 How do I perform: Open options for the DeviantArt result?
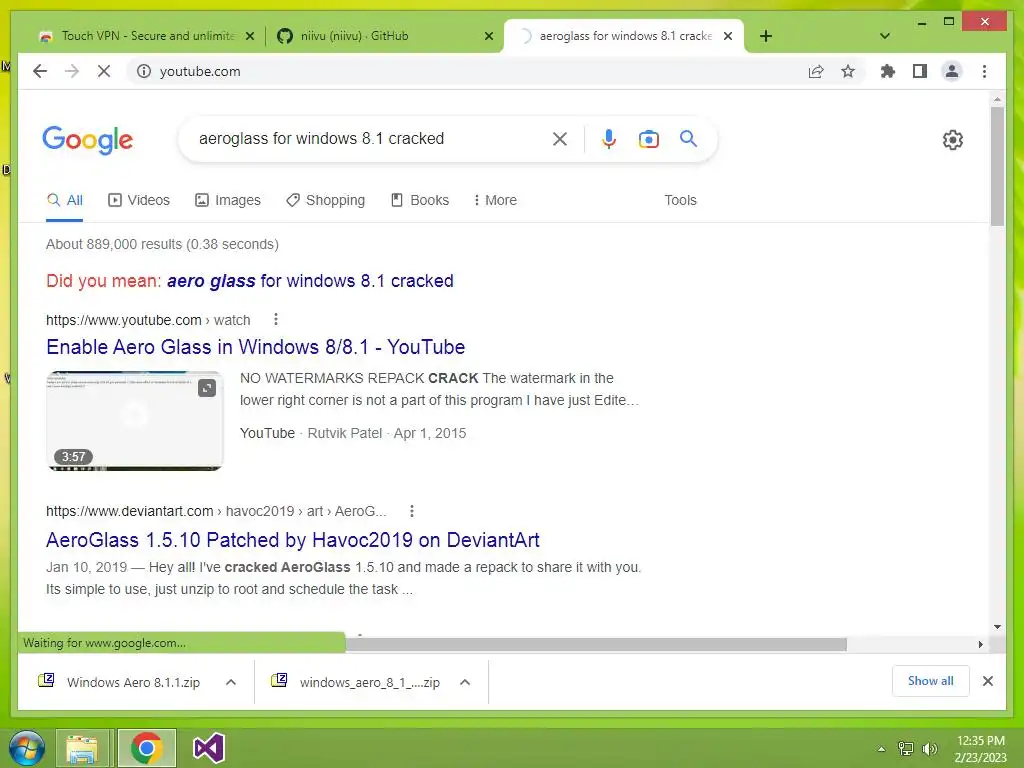pos(411,511)
